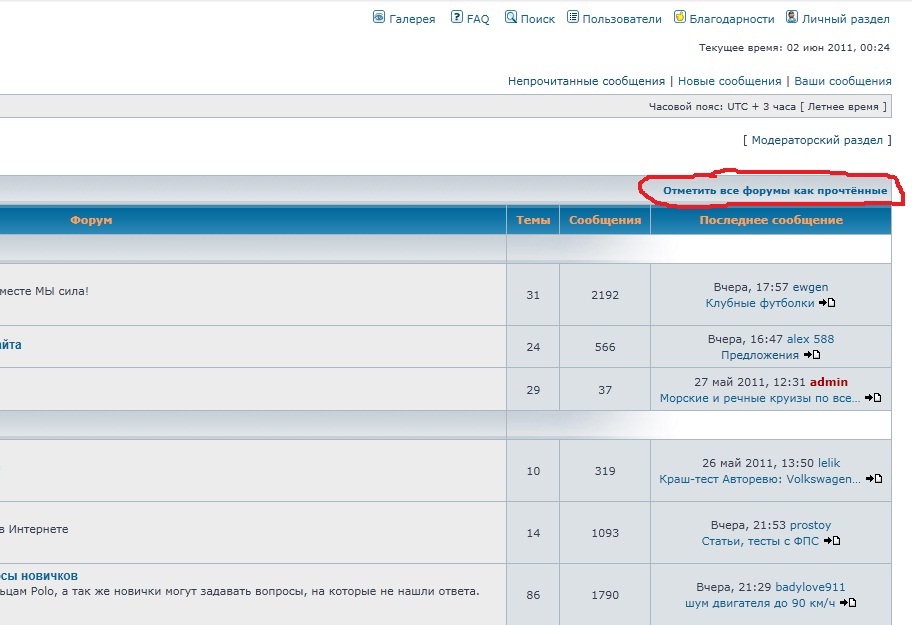This screenshot has width=912, height=625.
Task: Click latest post icon after шум двигателя до 90 км/ч
Action: (849, 603)
